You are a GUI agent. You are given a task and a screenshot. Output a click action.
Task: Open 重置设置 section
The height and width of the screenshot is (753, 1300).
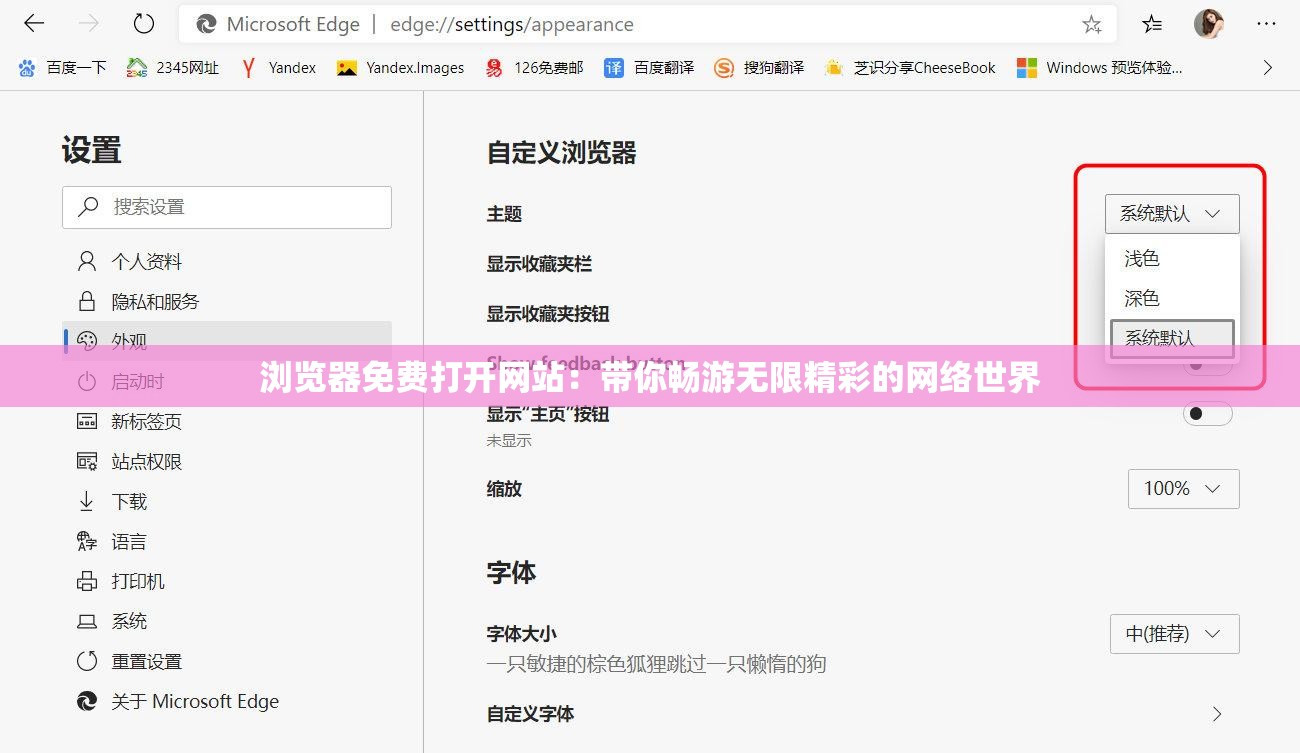tap(227, 662)
